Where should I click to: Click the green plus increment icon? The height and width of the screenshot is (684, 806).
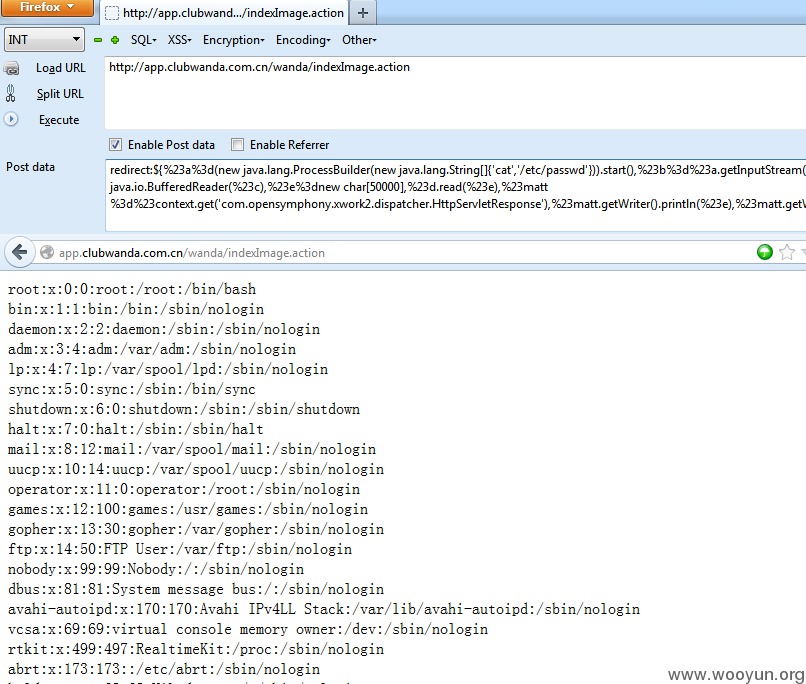click(115, 40)
